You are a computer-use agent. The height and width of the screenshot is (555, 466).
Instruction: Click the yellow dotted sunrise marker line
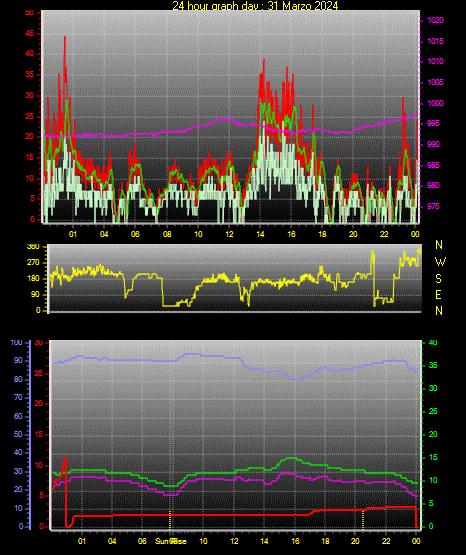point(170,520)
